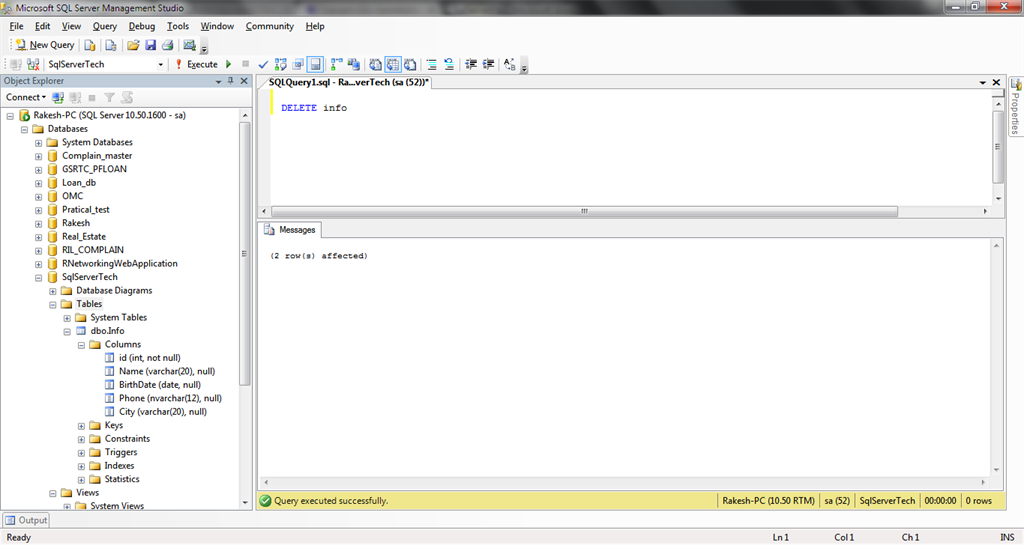1024x545 pixels.
Task: Toggle IntelliSense Enabled
Action: tap(315, 64)
